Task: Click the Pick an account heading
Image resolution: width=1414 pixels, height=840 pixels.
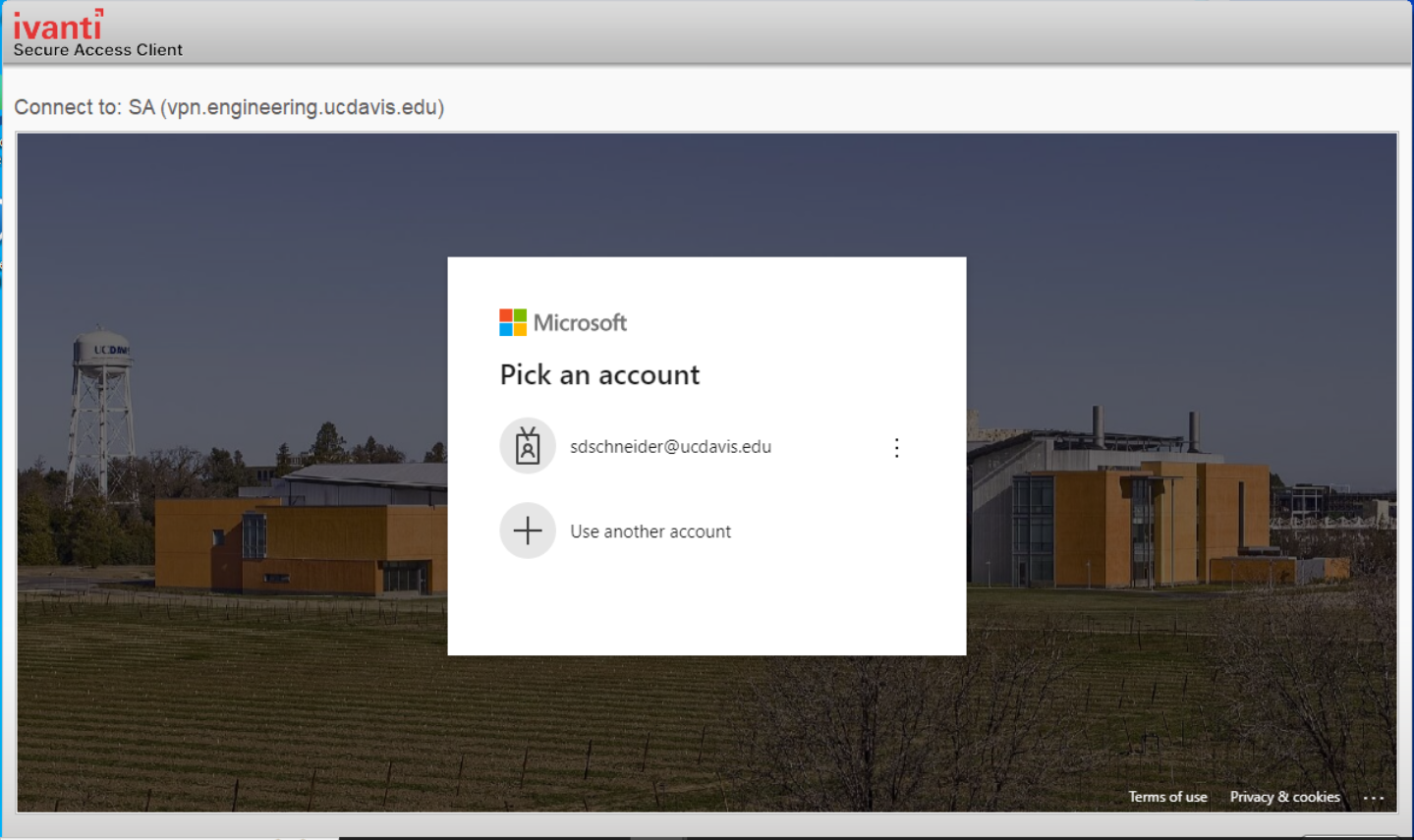Action: click(x=599, y=374)
